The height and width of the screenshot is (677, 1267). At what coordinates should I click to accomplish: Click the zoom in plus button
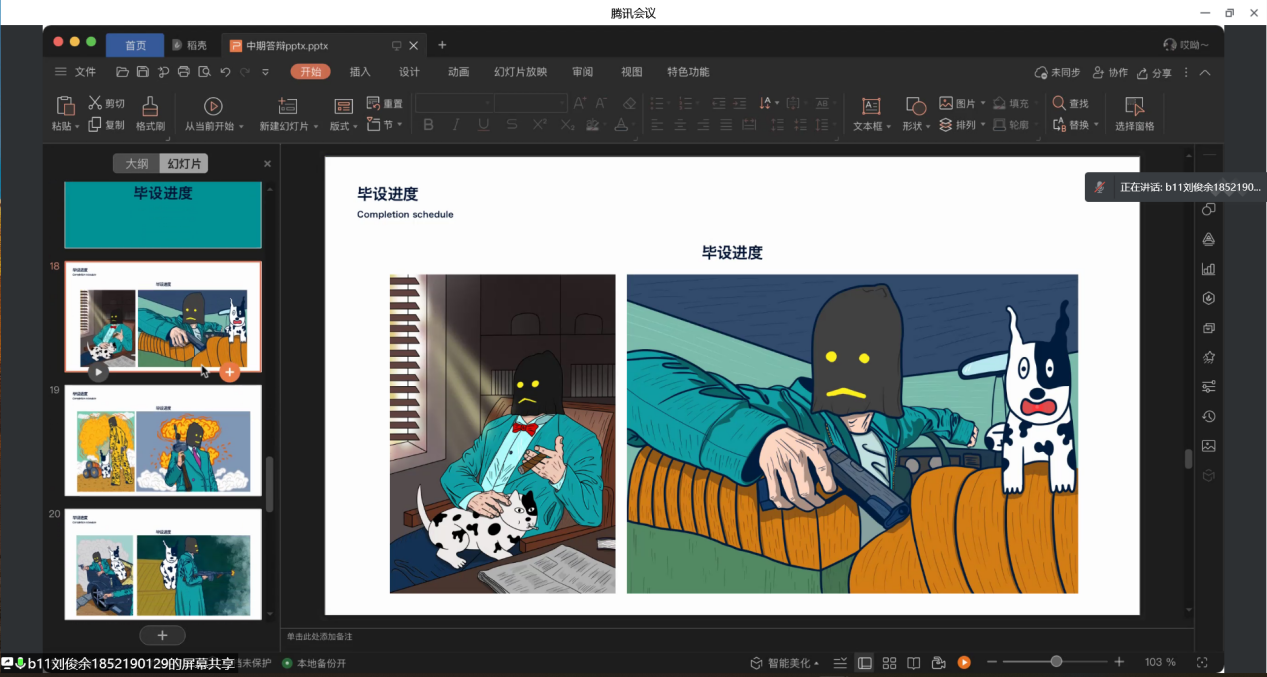1119,662
